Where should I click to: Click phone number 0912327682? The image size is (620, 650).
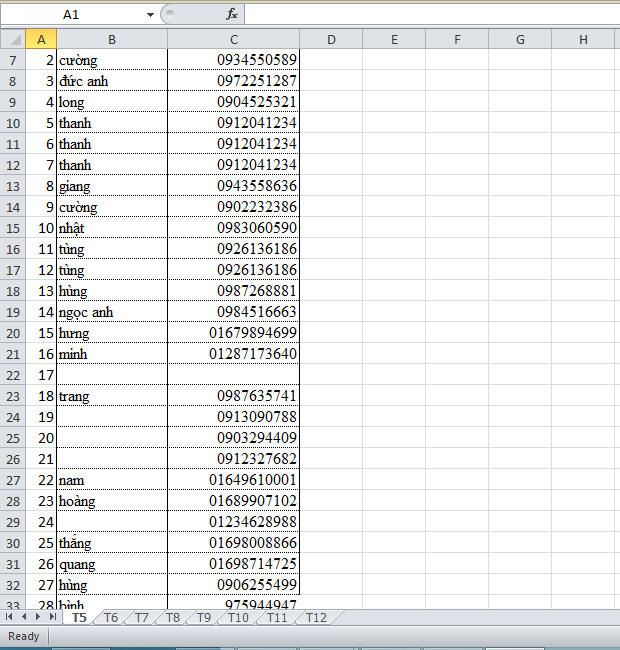(x=234, y=459)
